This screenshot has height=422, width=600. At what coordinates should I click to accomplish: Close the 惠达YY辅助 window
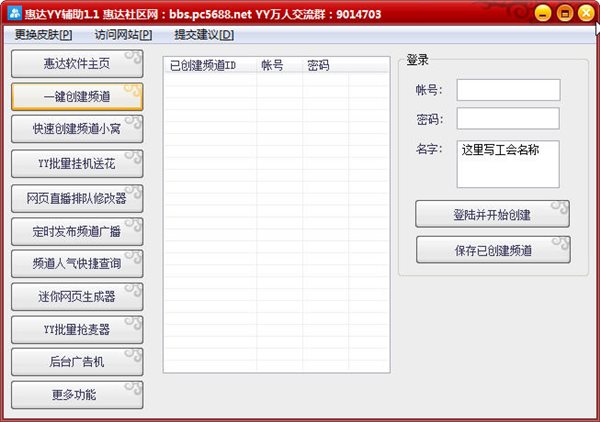(x=586, y=13)
